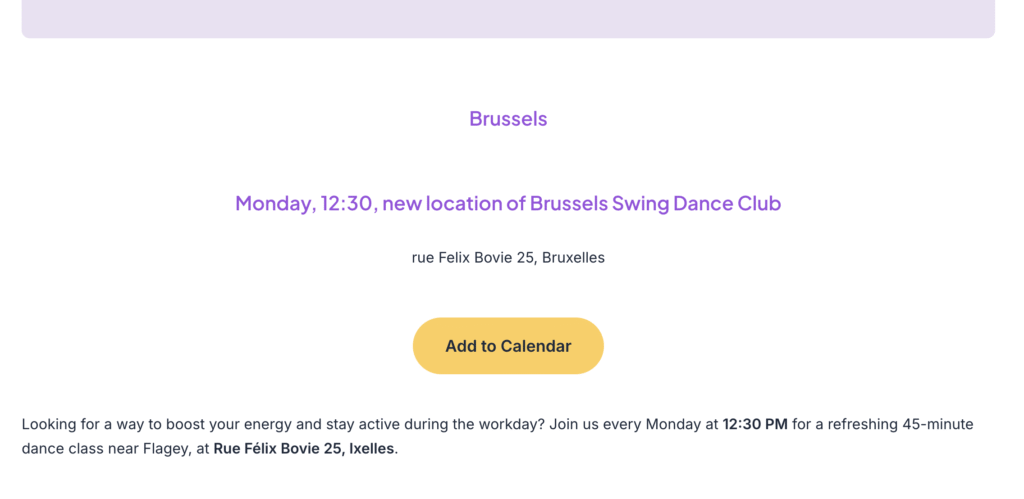1024x499 pixels.
Task: Click the word Bruxelles in the address
Action: pos(573,257)
